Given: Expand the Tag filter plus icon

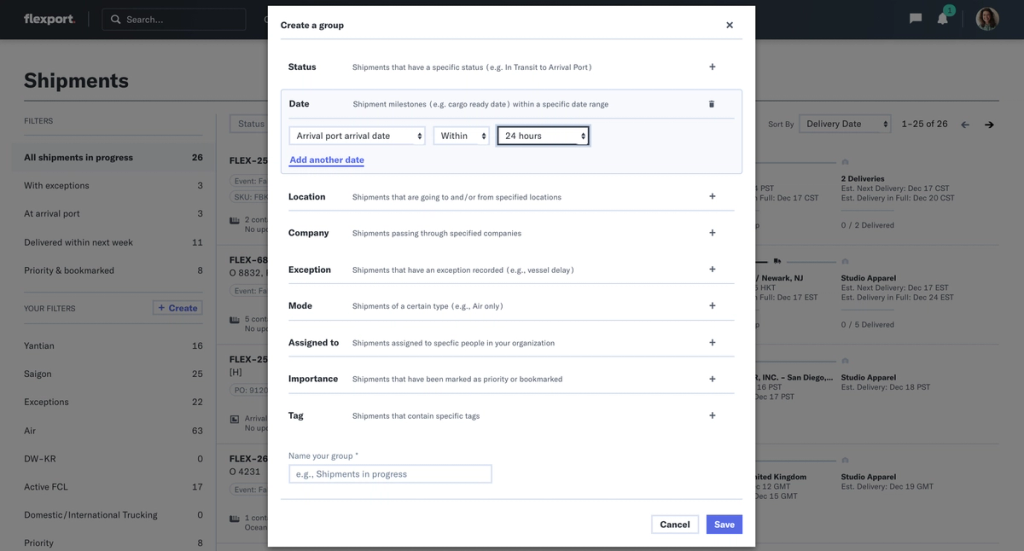Looking at the screenshot, I should coord(712,416).
